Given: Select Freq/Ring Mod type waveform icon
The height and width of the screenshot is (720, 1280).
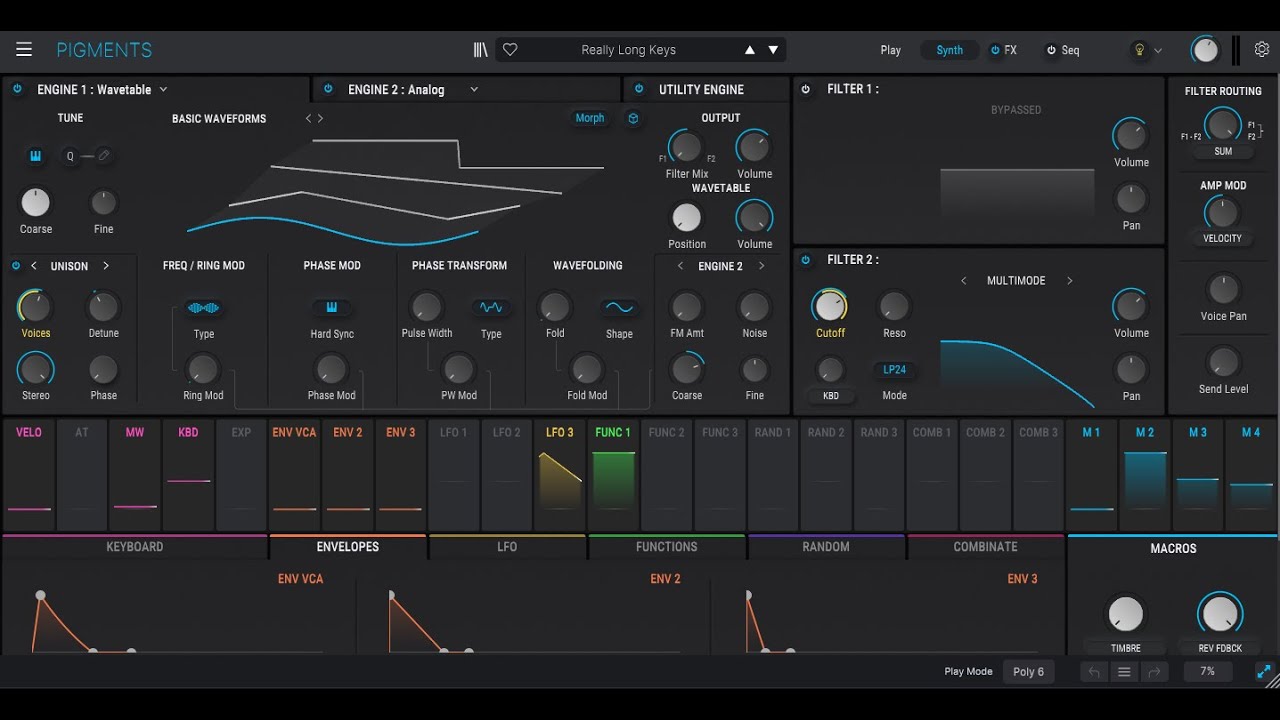Looking at the screenshot, I should 203,307.
